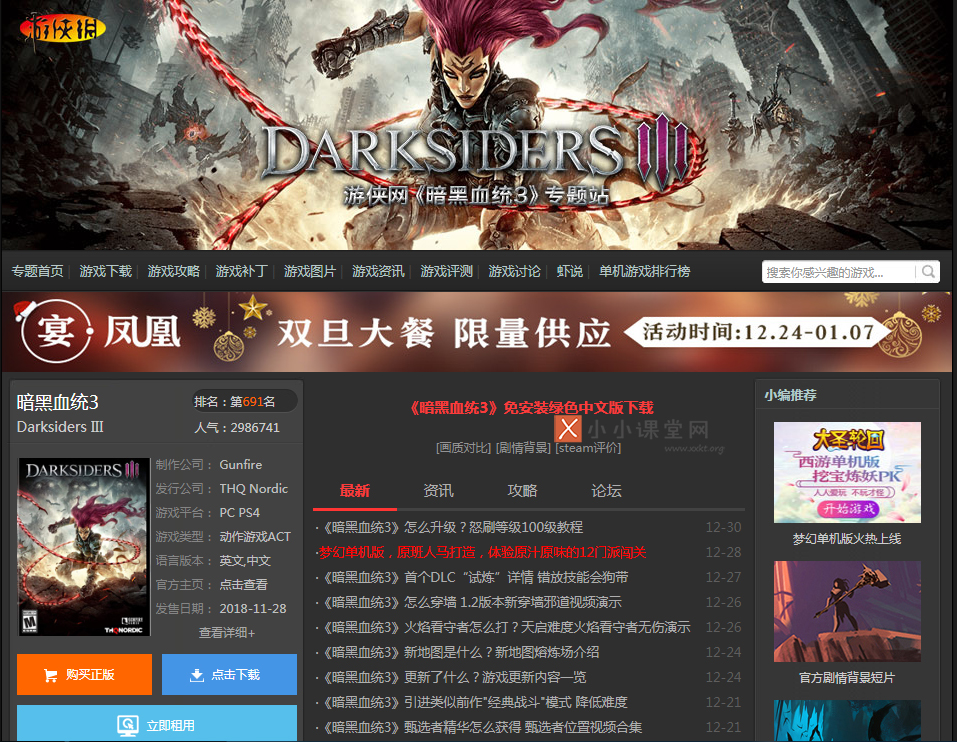Expand details via 查看详细+
The height and width of the screenshot is (742, 957).
226,633
